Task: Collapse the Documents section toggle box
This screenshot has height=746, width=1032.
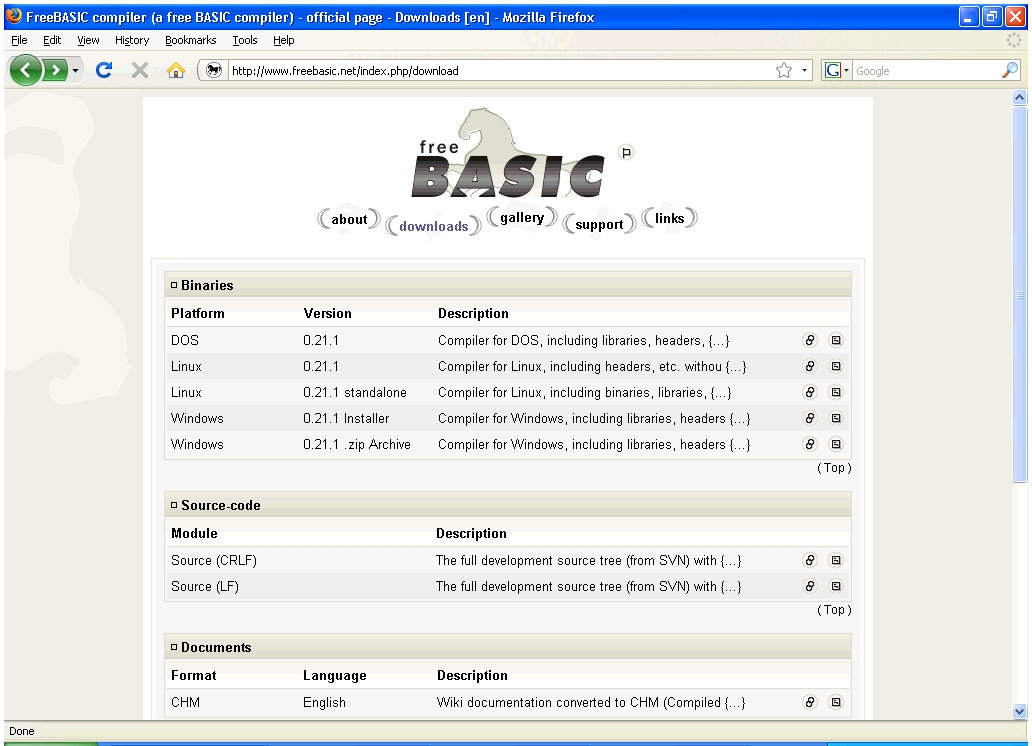Action: pos(174,647)
